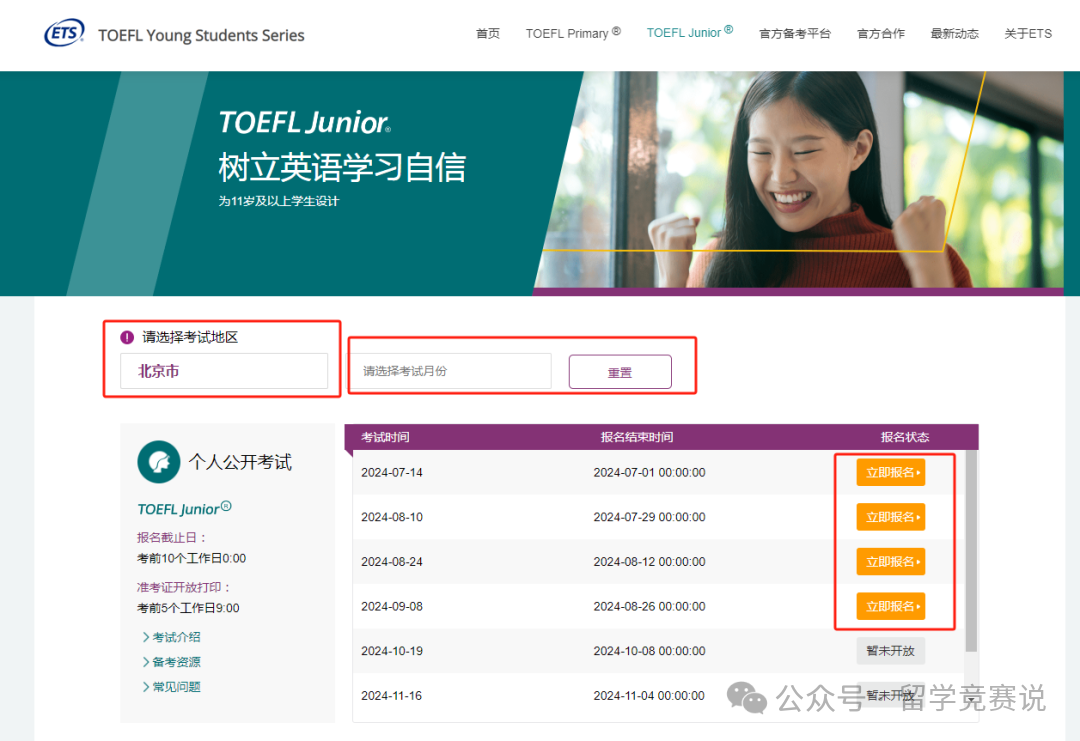Click the green head icon next to 个人公开考试
Image resolution: width=1080 pixels, height=741 pixels.
click(158, 461)
